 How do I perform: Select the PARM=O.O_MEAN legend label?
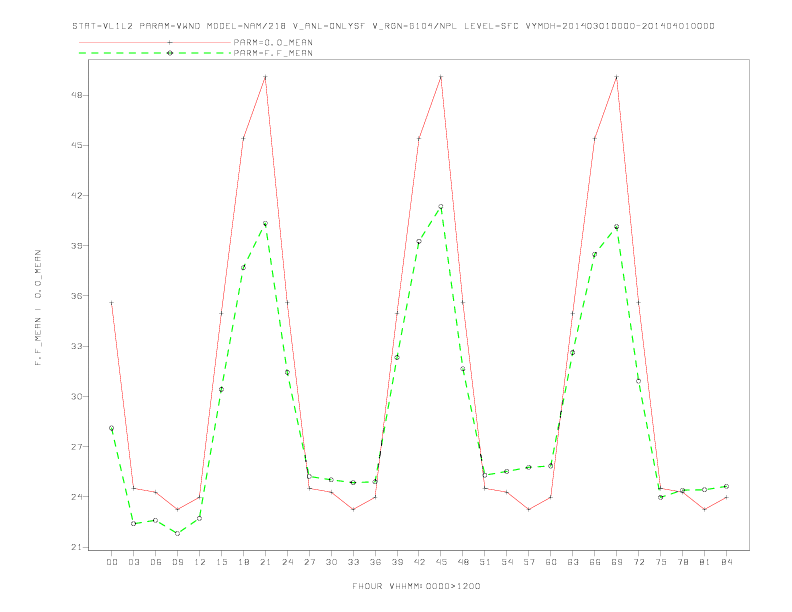point(273,42)
